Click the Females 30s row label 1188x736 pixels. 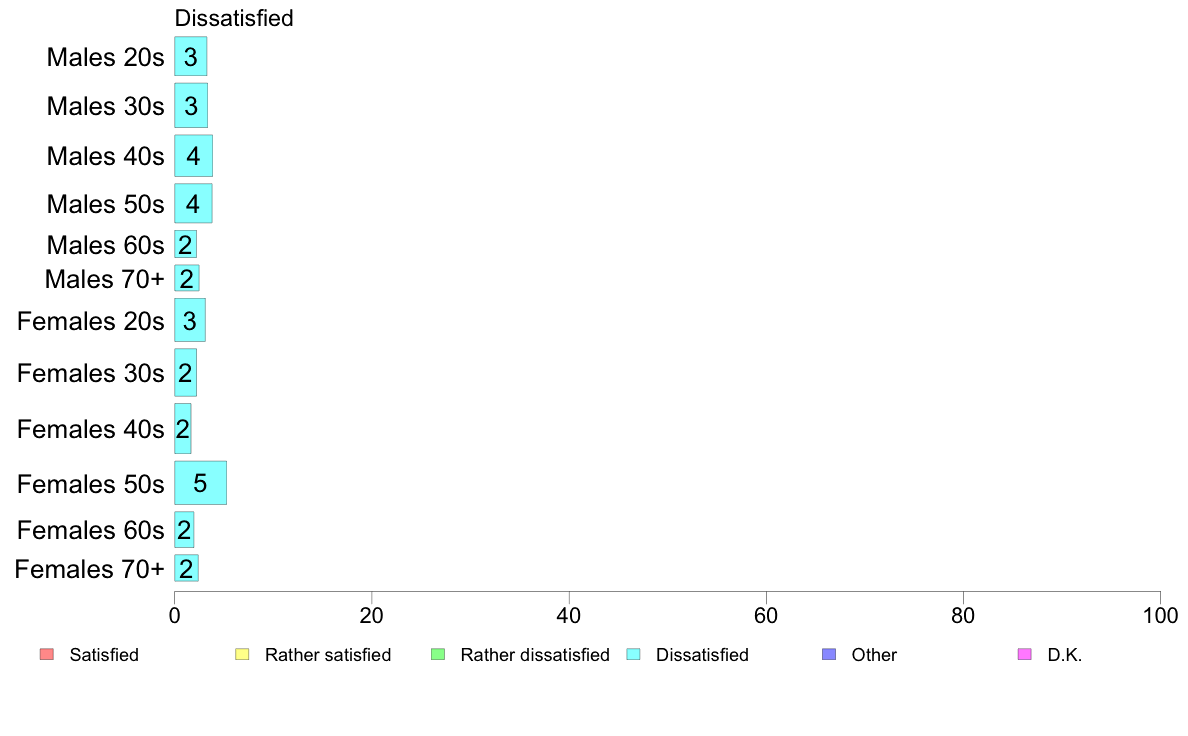pos(91,373)
